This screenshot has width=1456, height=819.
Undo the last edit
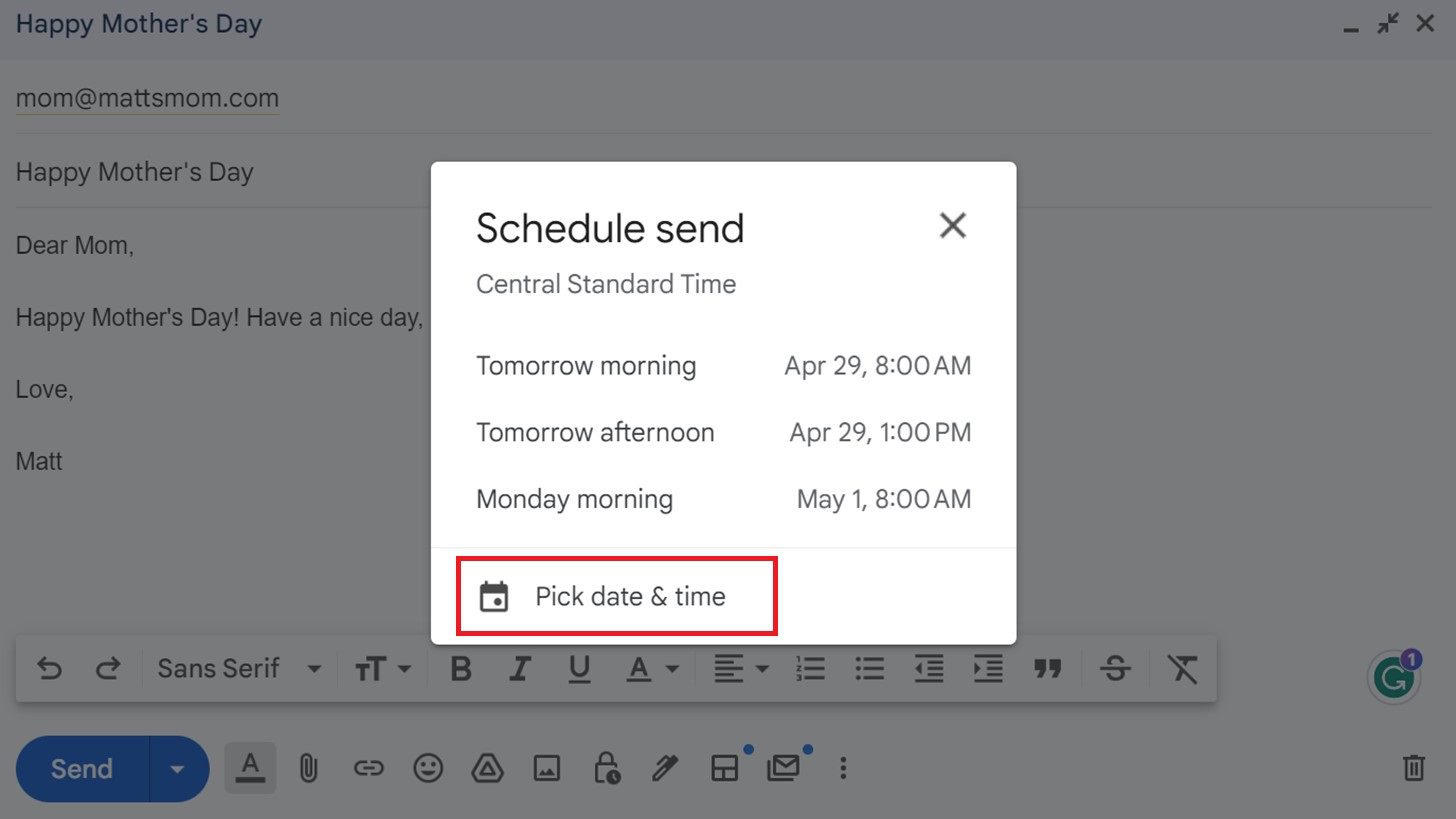pyautogui.click(x=48, y=669)
